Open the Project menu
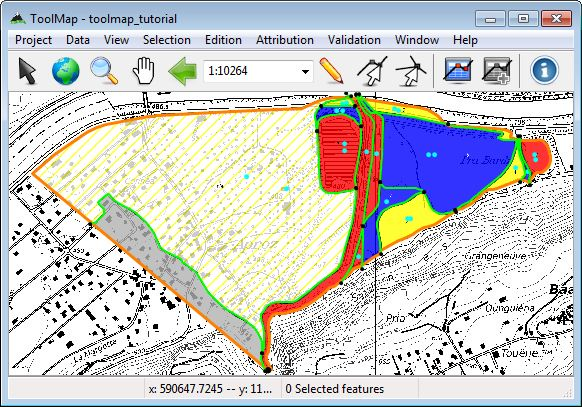 point(33,40)
